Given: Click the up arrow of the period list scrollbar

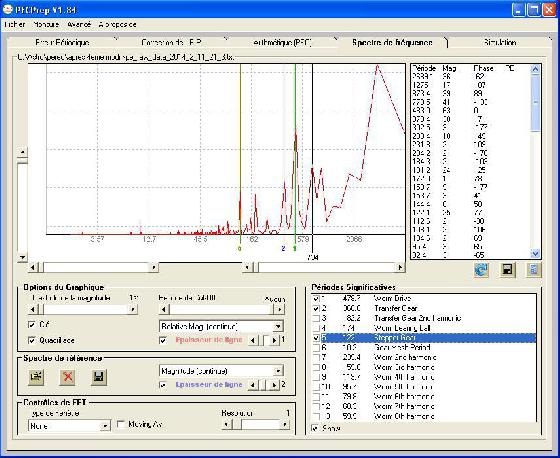Looking at the screenshot, I should coord(535,69).
